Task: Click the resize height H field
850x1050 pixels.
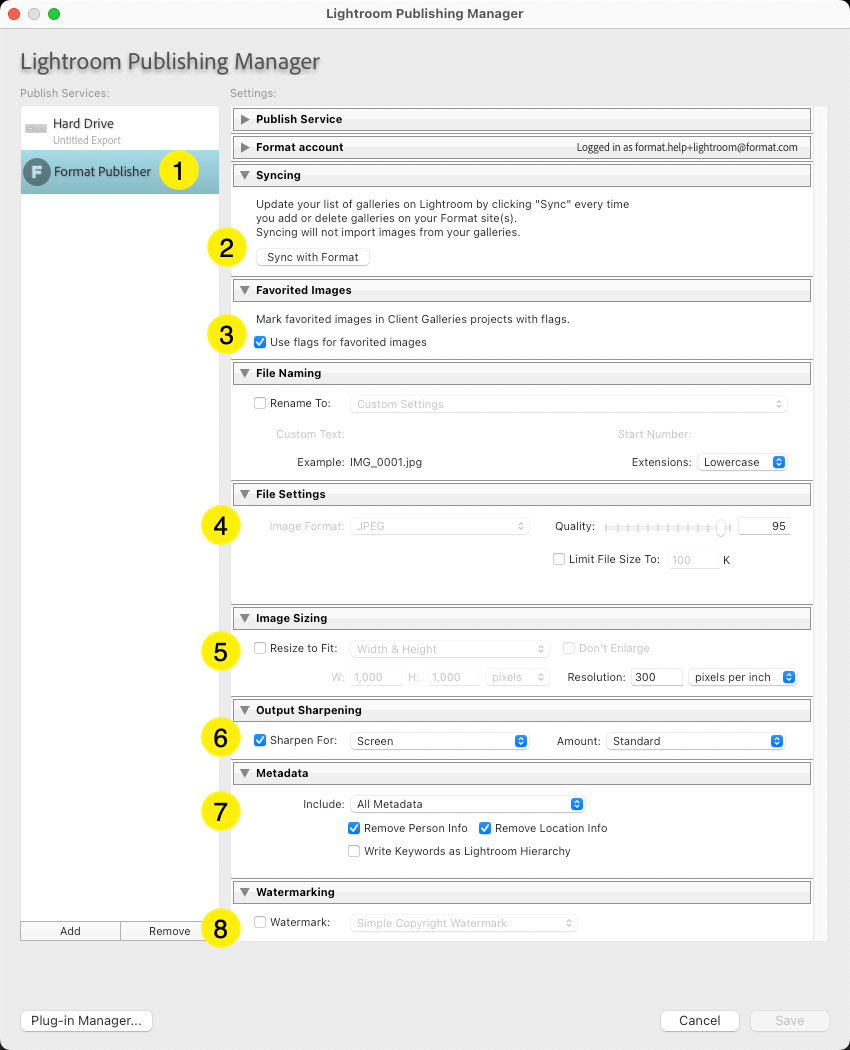Action: (453, 677)
